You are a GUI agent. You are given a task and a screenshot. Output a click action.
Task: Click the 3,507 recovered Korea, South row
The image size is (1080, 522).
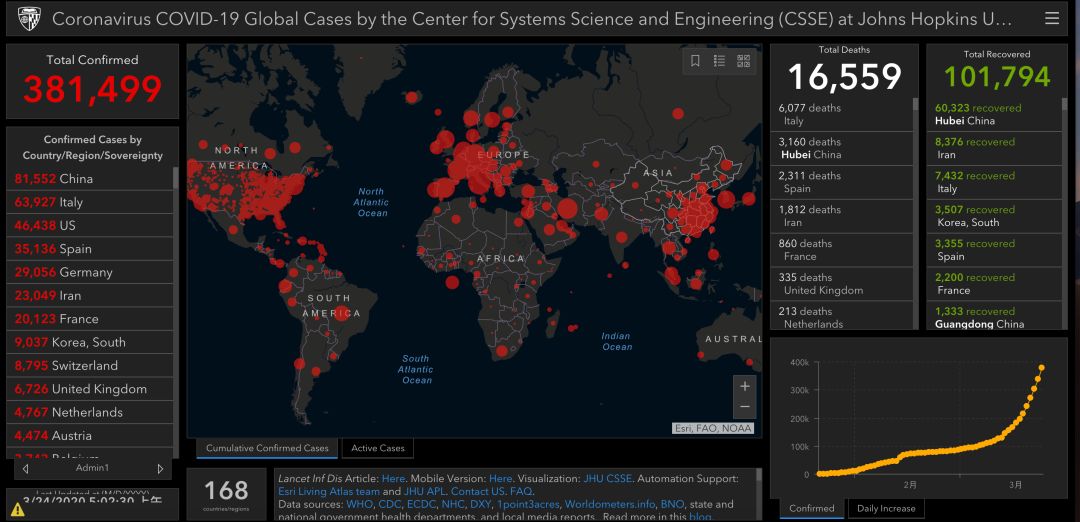pos(994,216)
